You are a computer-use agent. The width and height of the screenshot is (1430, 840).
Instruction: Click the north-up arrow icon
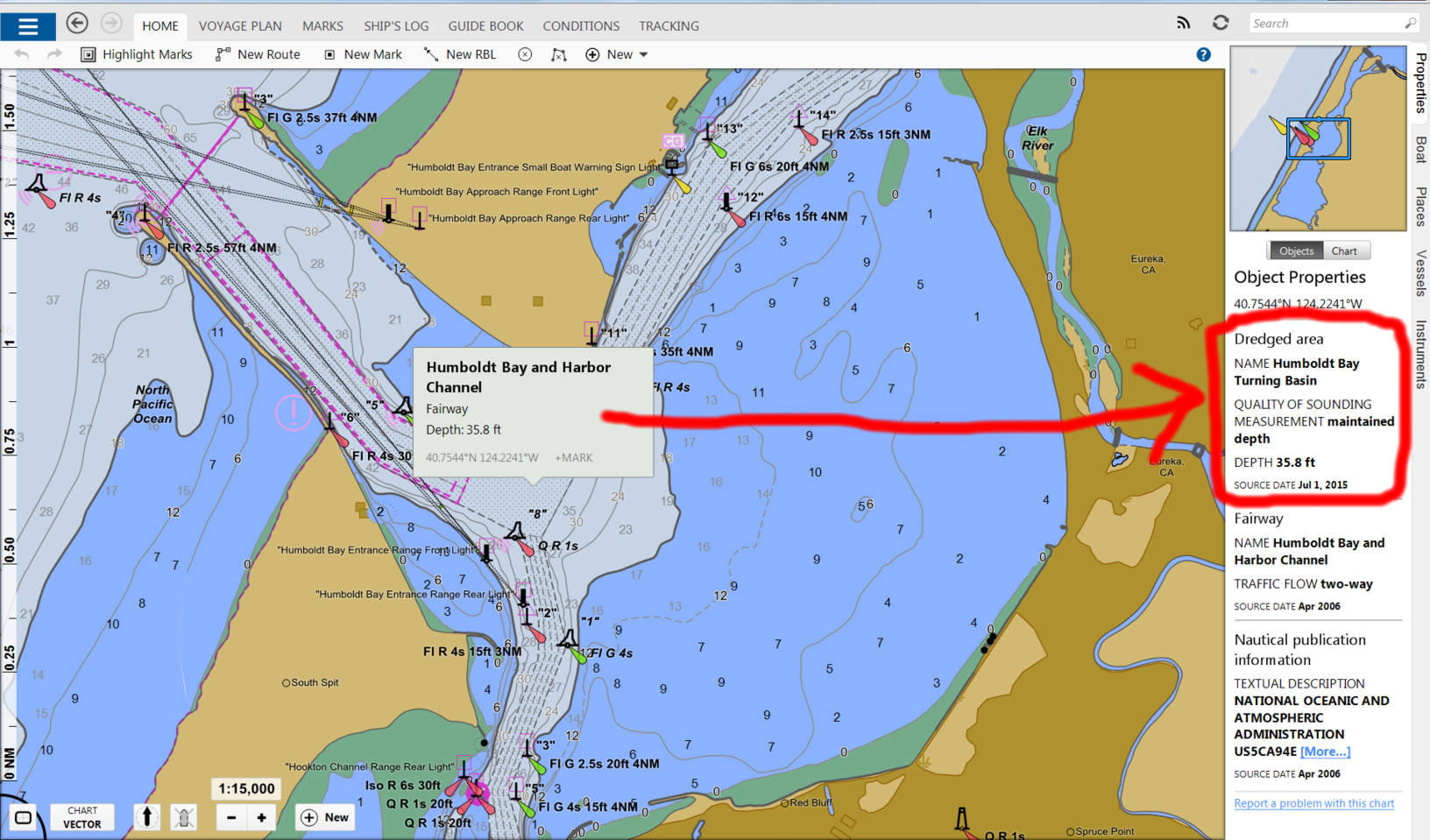[146, 817]
